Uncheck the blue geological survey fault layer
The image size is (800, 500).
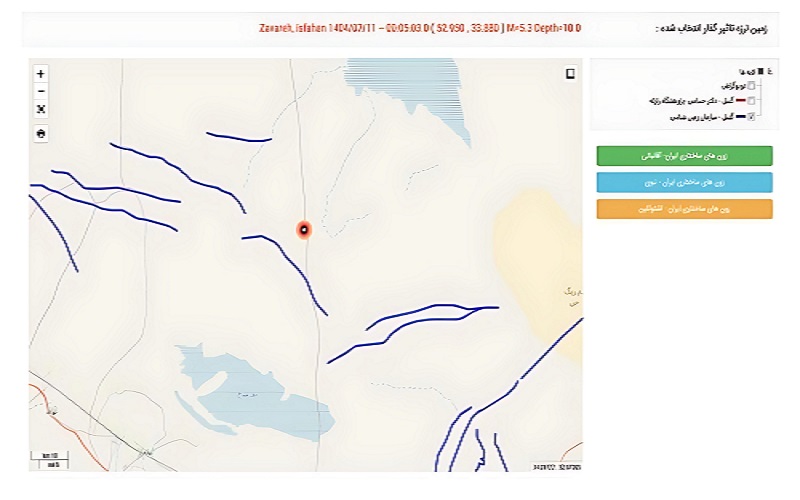click(x=752, y=117)
